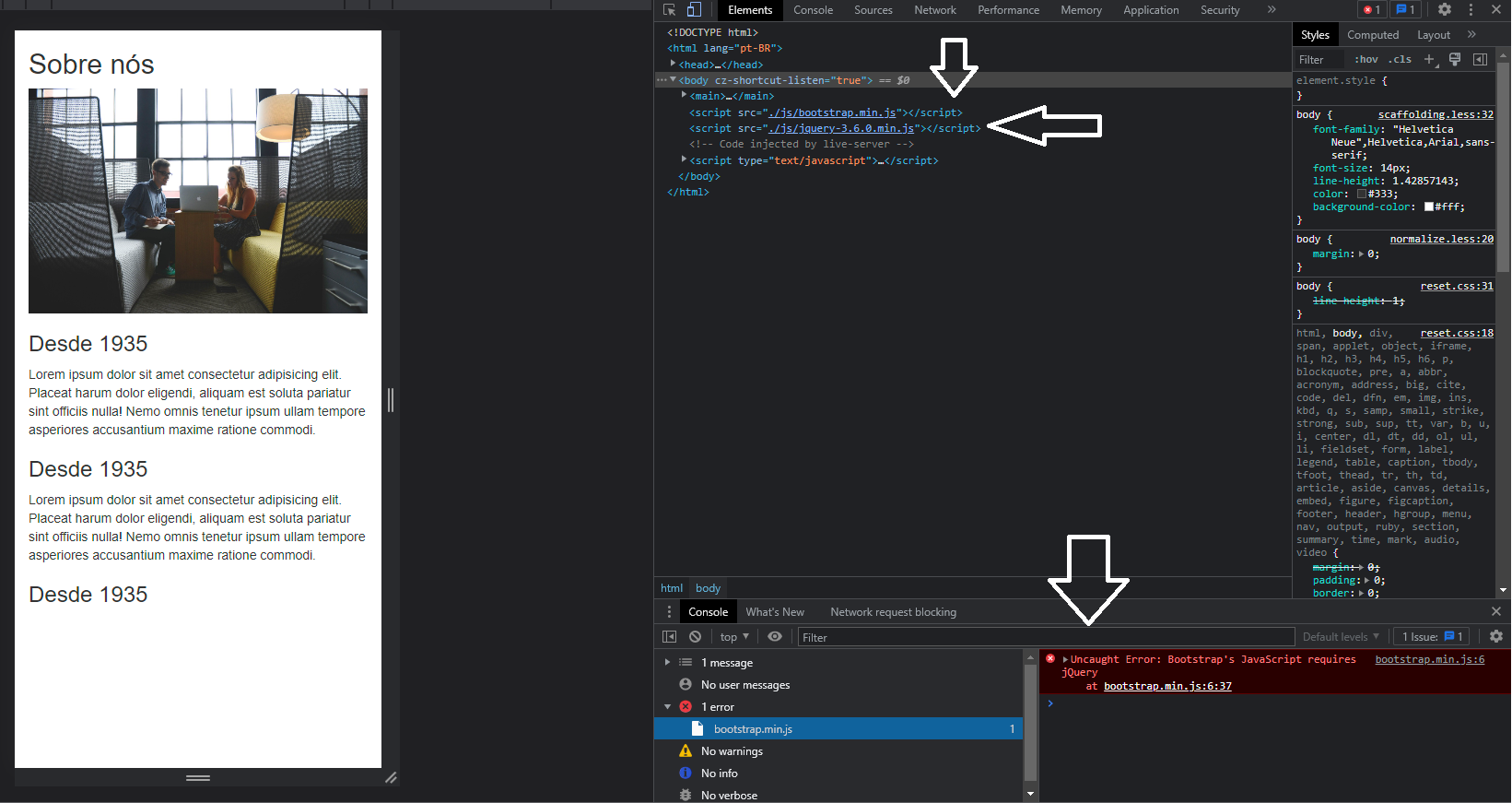
Task: Open reset.css:18 source link
Action: tap(1457, 334)
